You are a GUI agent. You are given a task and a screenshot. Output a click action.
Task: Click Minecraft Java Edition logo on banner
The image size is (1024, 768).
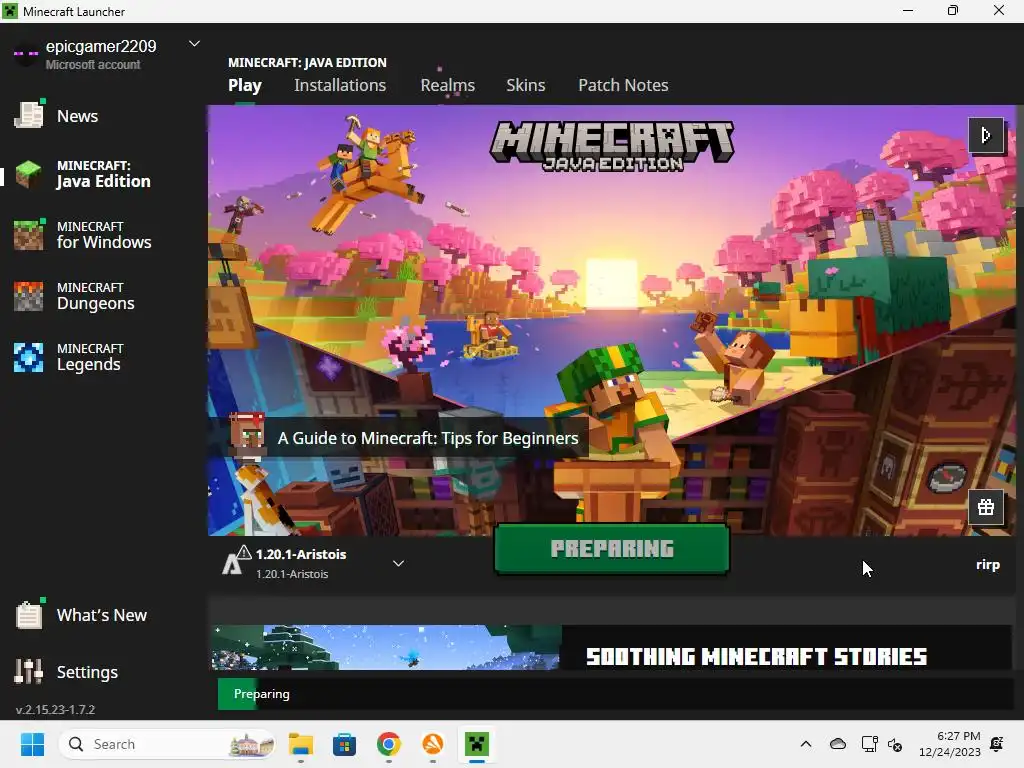click(x=612, y=146)
